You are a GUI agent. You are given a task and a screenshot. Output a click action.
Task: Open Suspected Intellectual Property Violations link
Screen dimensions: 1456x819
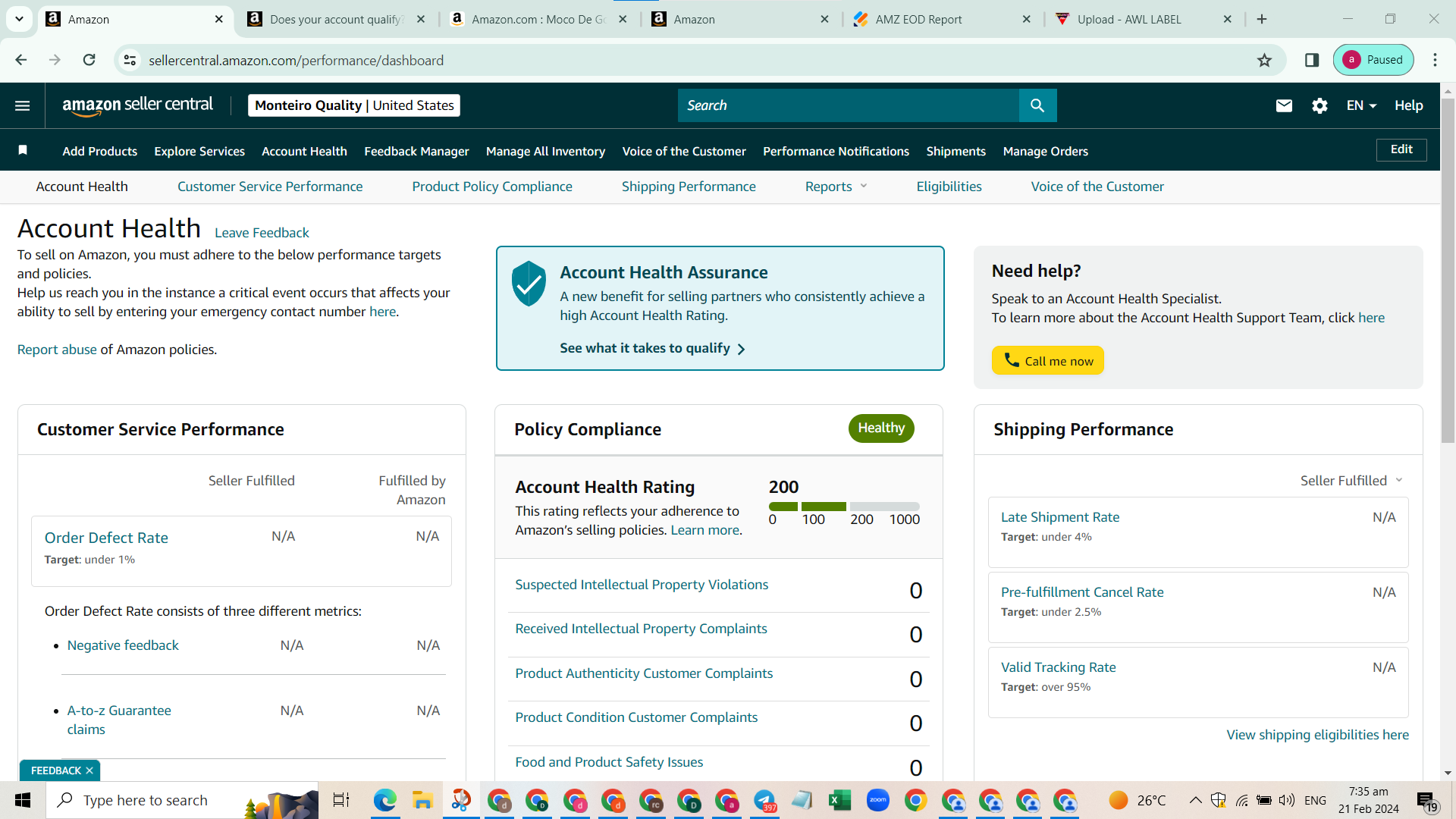642,585
